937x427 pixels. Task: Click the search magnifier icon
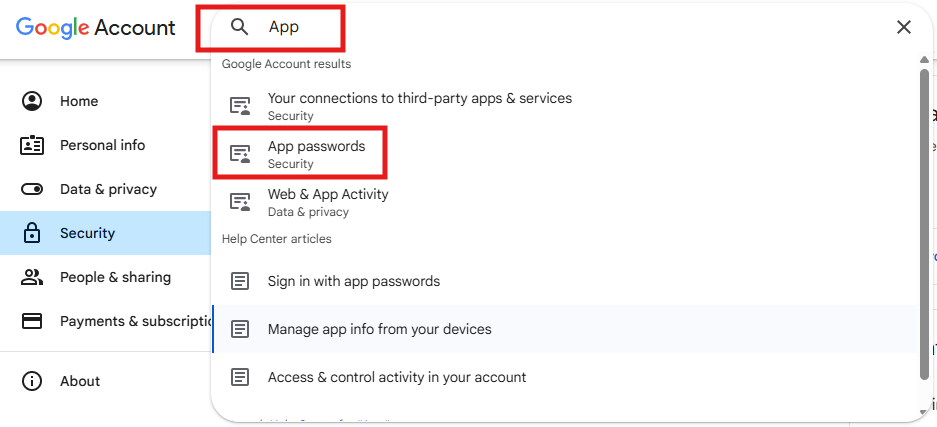pos(239,27)
